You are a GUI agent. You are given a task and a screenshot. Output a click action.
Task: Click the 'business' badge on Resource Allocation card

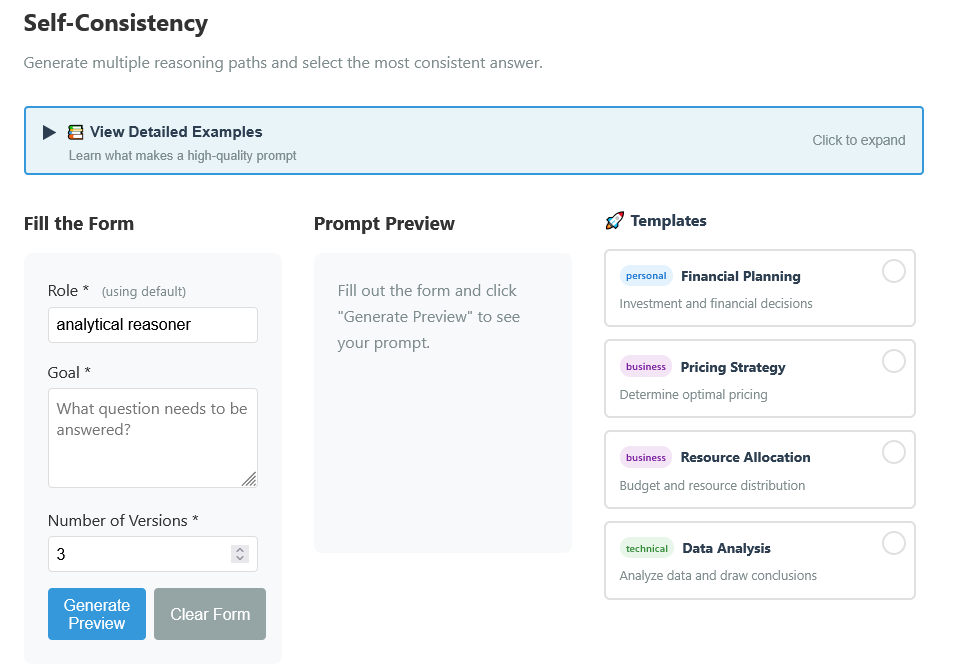pyautogui.click(x=645, y=456)
